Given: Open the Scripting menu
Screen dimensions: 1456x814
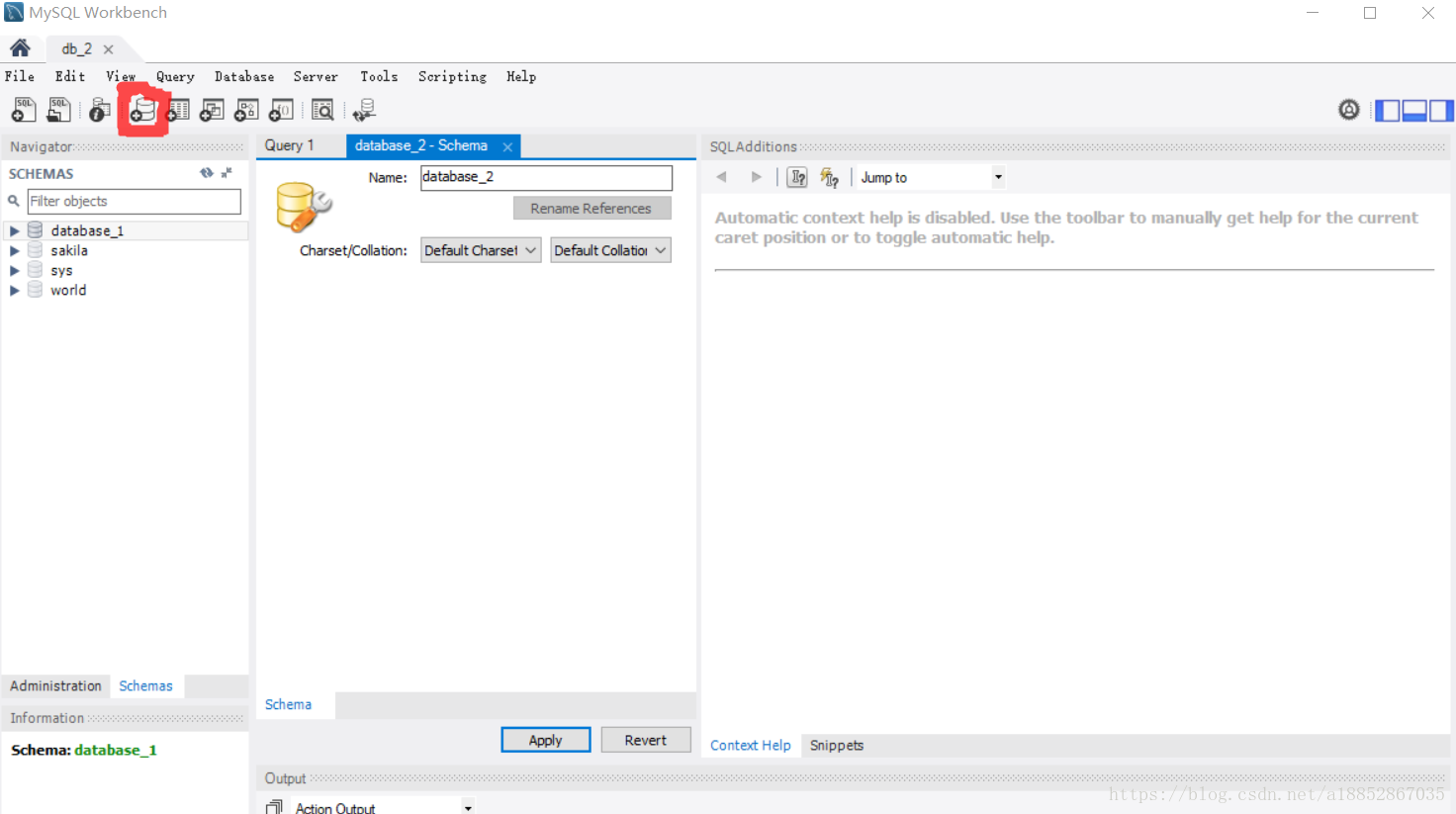Looking at the screenshot, I should (452, 76).
